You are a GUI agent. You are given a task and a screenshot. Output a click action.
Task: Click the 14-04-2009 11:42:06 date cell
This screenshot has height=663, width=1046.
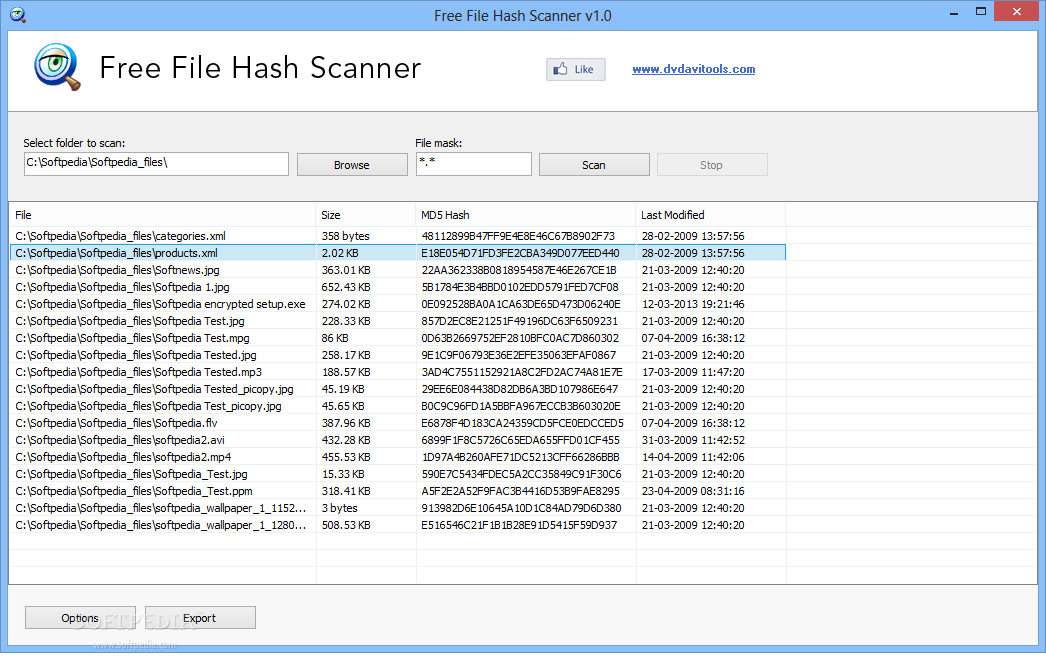coord(693,457)
